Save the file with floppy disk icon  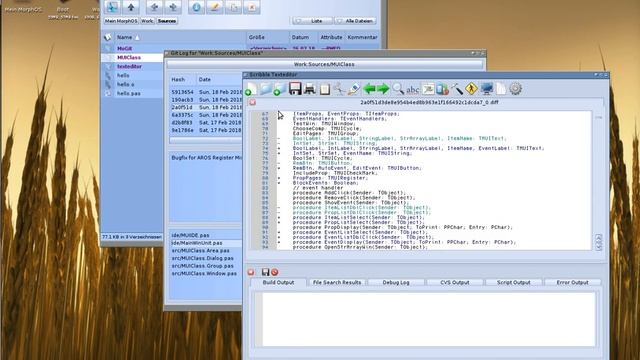295,89
